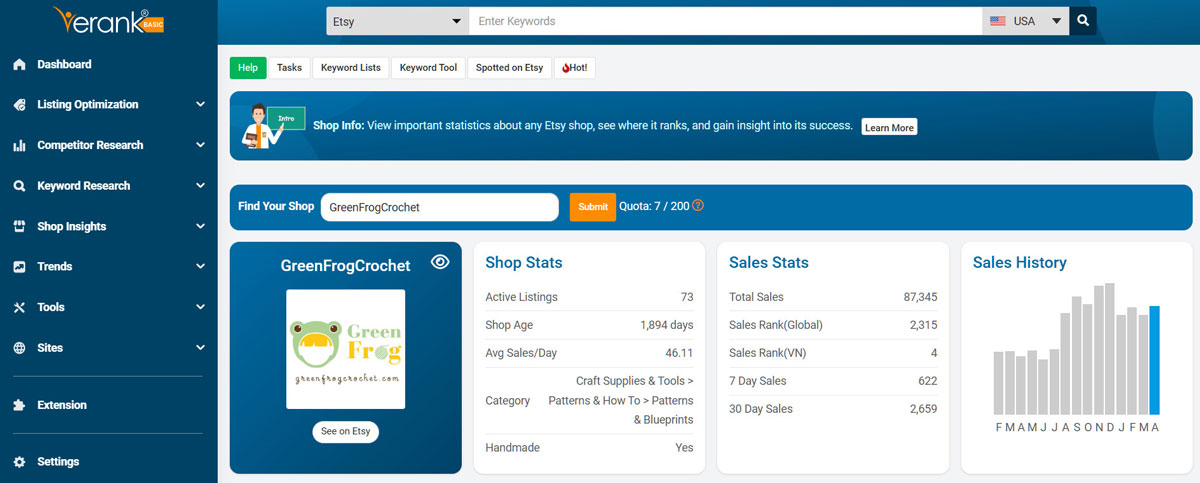Click the Quota: 7 / 200 text
The image size is (1200, 483).
click(654, 206)
